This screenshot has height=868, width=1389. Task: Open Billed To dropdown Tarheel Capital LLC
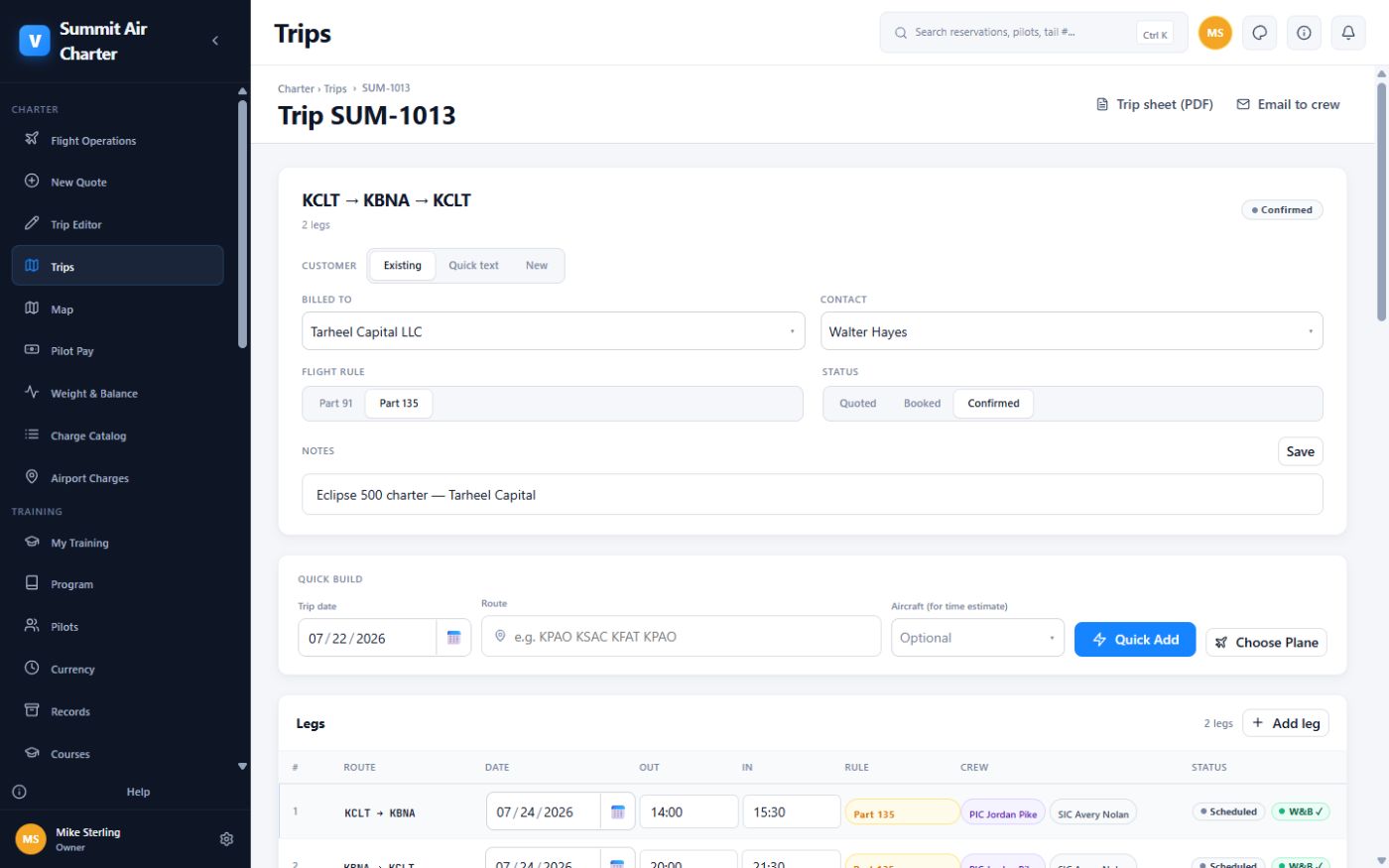(x=554, y=331)
